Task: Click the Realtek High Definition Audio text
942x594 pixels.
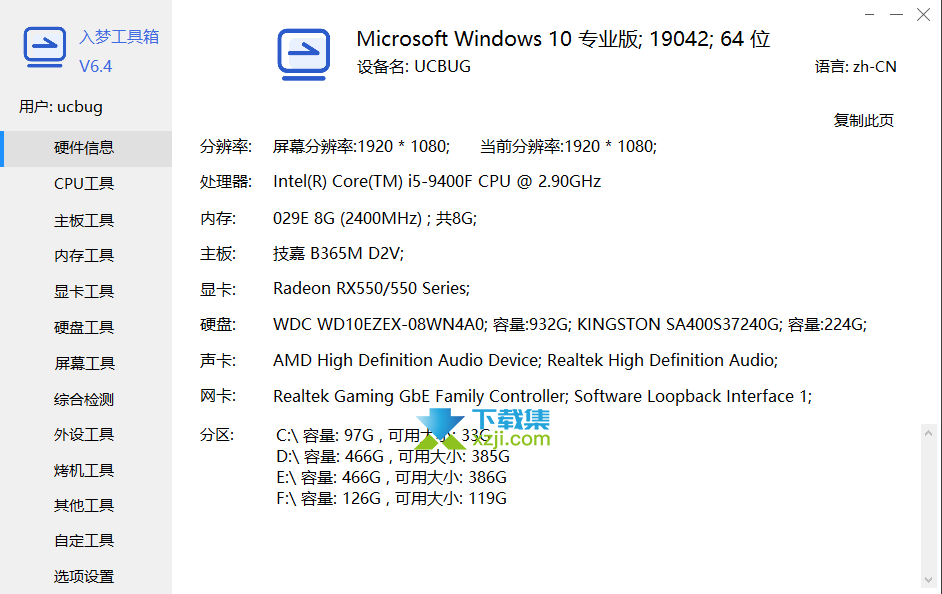Action: tap(663, 360)
